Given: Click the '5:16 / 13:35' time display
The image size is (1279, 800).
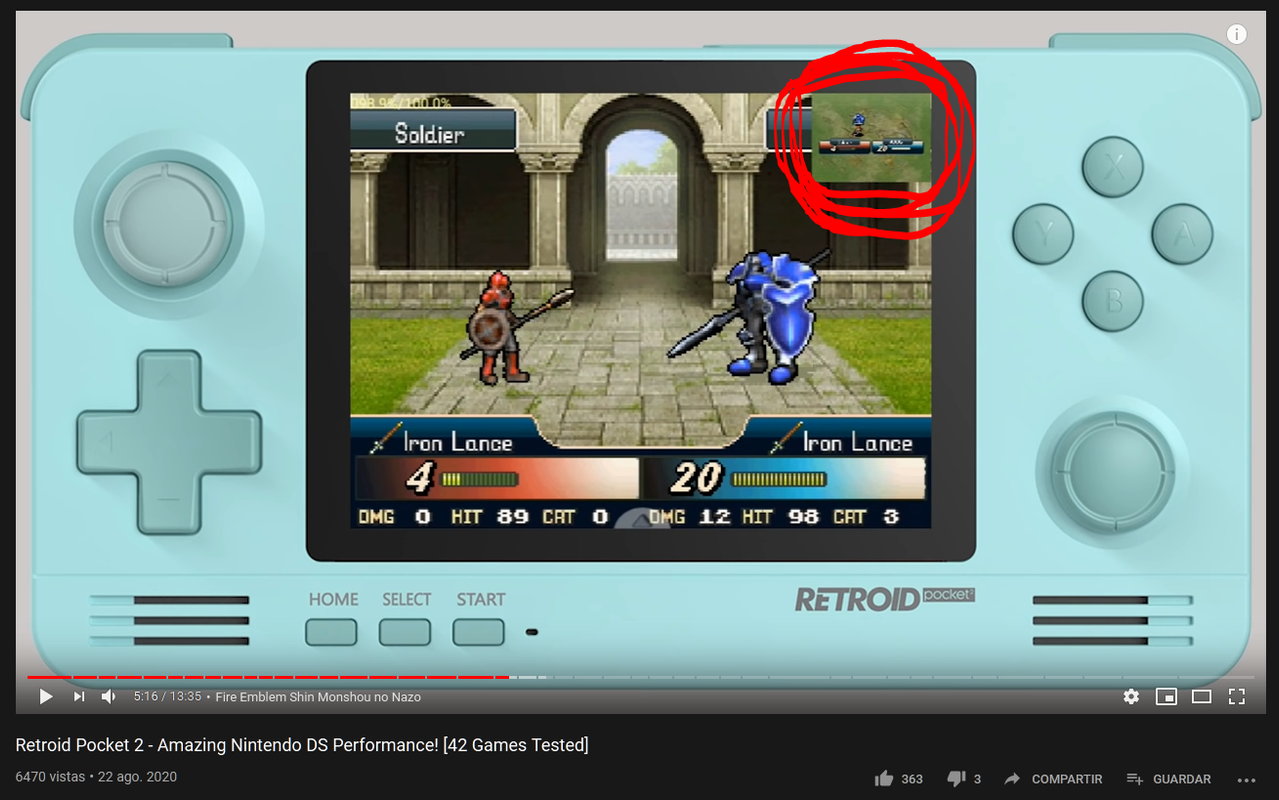Looking at the screenshot, I should [167, 697].
